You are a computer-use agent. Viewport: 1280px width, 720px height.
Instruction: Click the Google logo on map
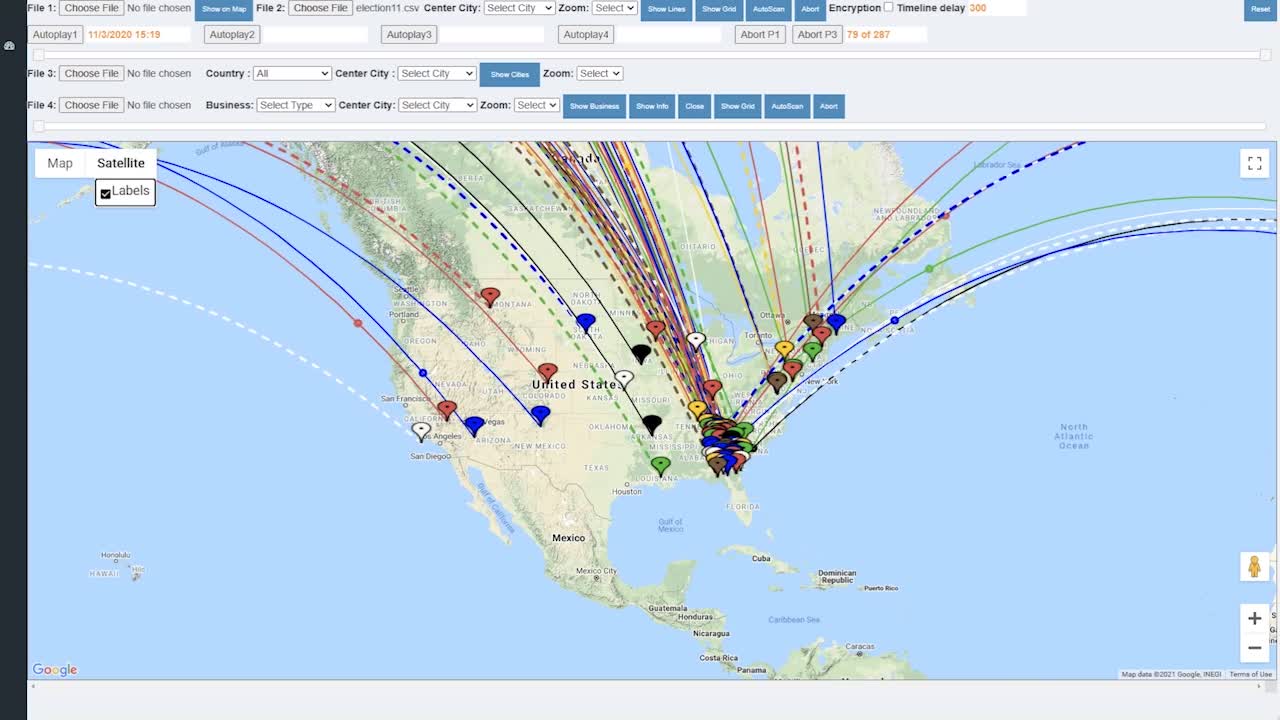55,670
